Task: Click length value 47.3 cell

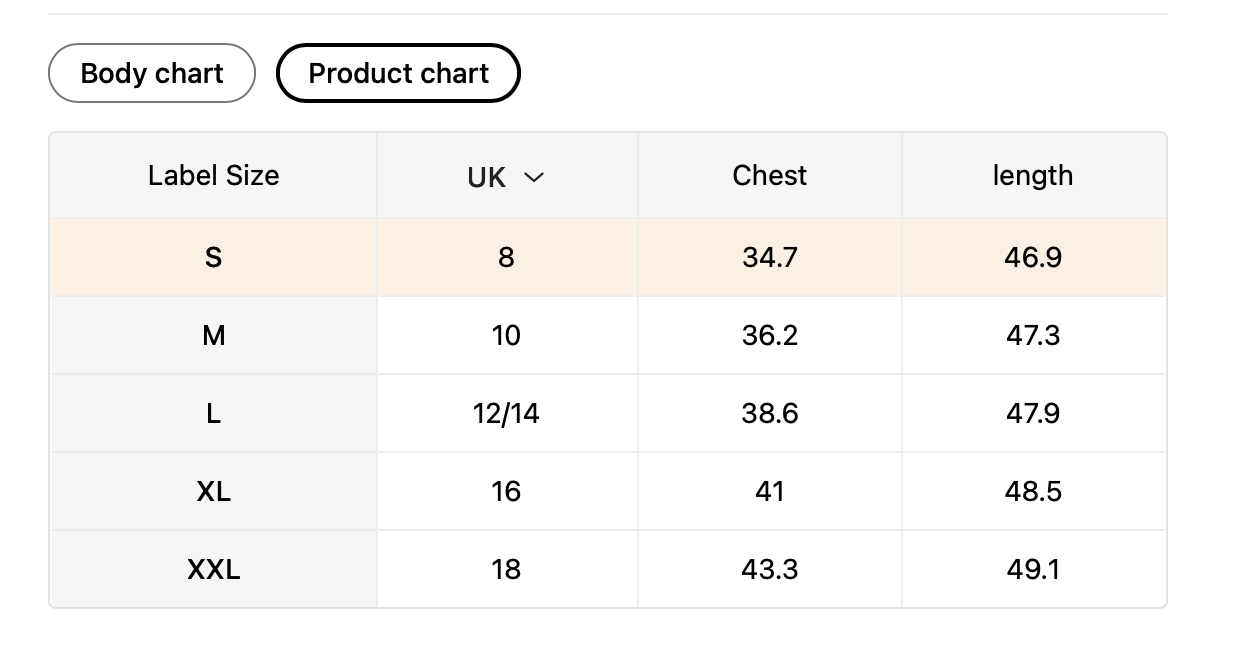Action: pos(1033,336)
